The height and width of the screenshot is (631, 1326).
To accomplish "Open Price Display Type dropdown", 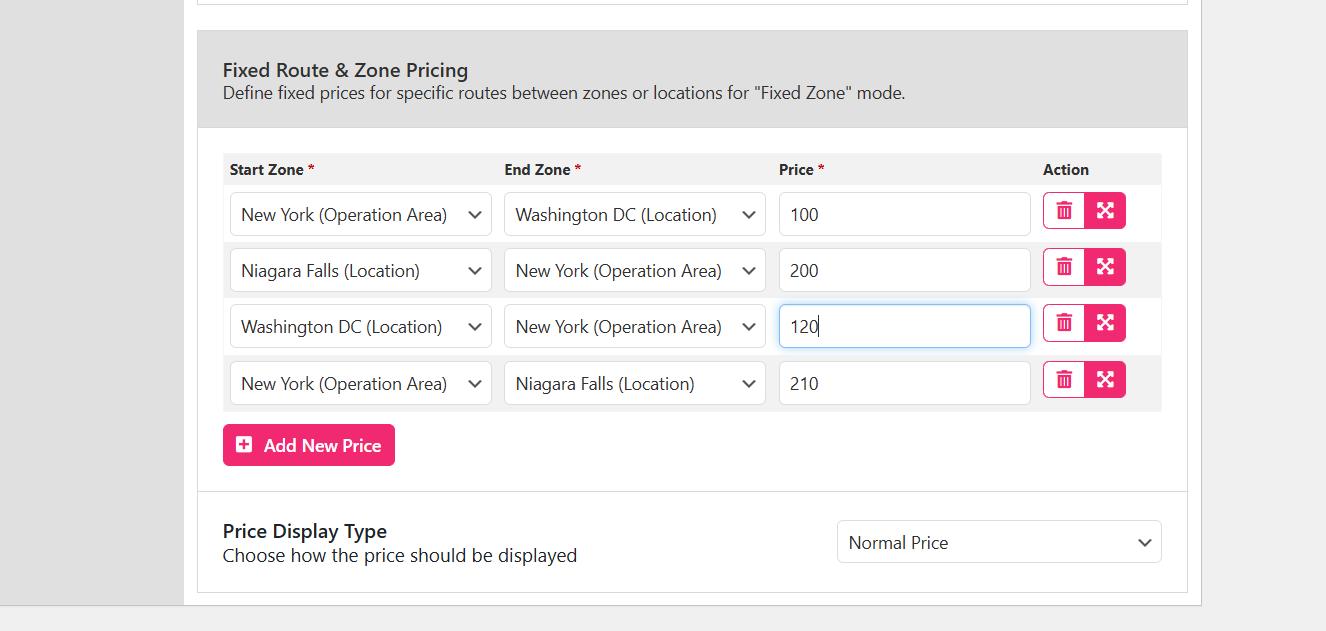I will point(998,542).
